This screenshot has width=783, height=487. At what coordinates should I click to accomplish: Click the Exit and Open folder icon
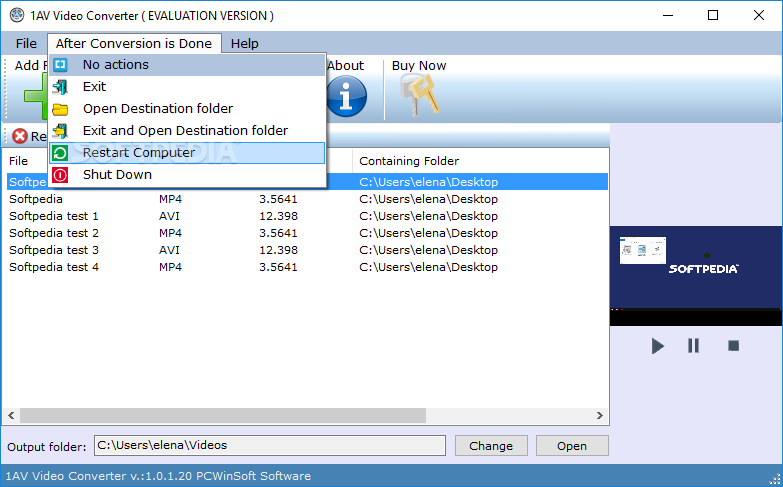coord(60,131)
